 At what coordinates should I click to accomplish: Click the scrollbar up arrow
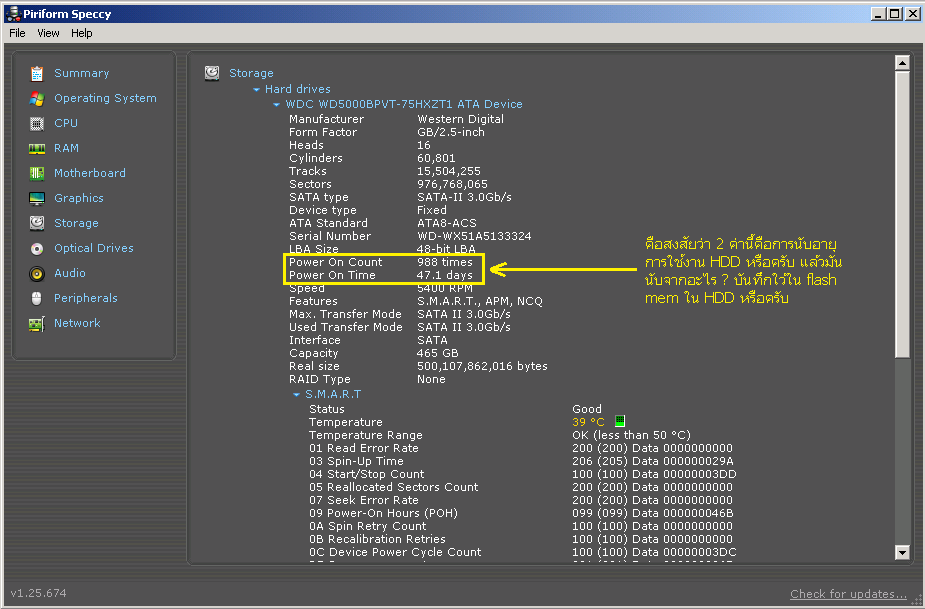coord(902,63)
